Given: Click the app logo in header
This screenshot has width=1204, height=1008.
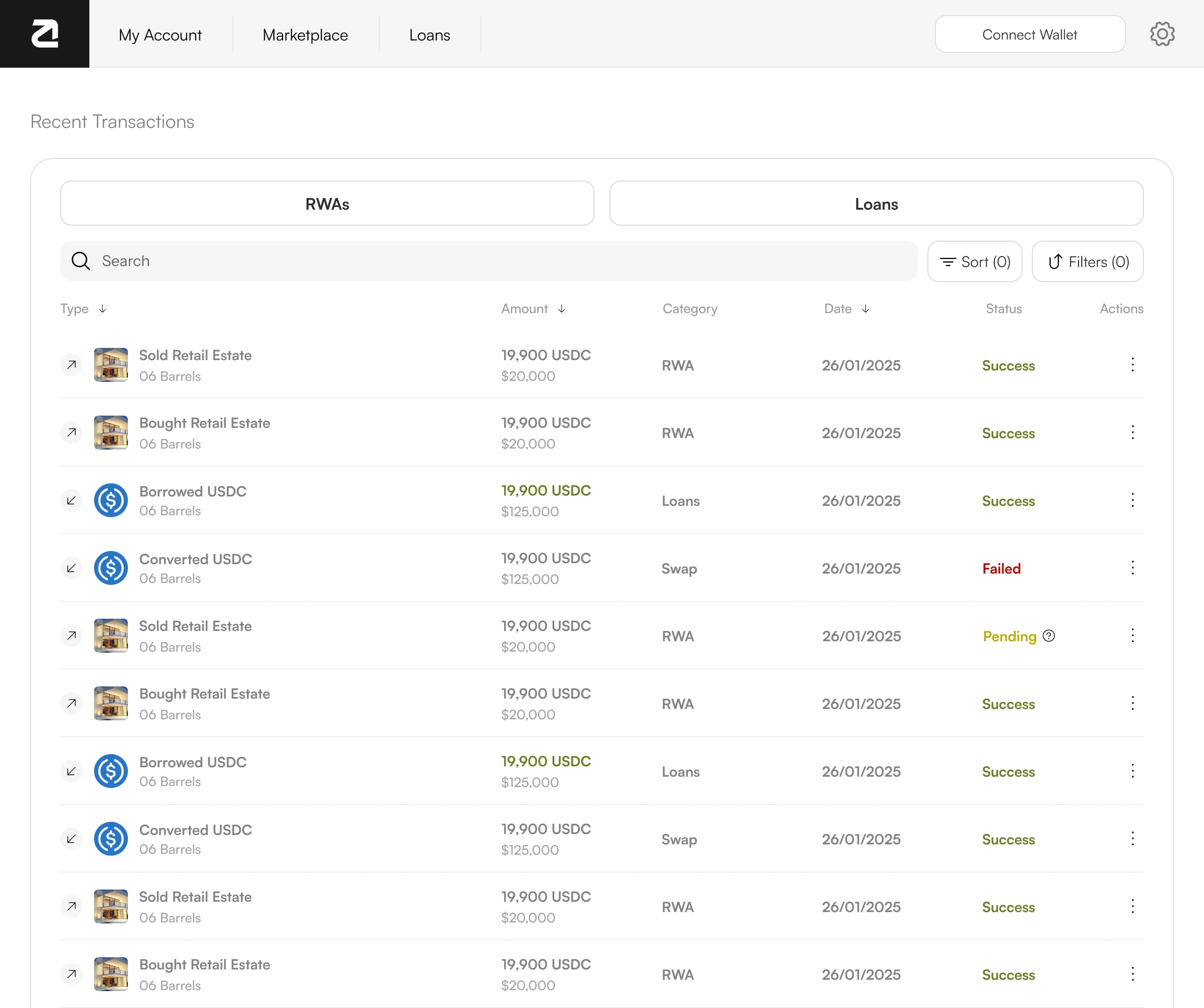Looking at the screenshot, I should click(45, 34).
